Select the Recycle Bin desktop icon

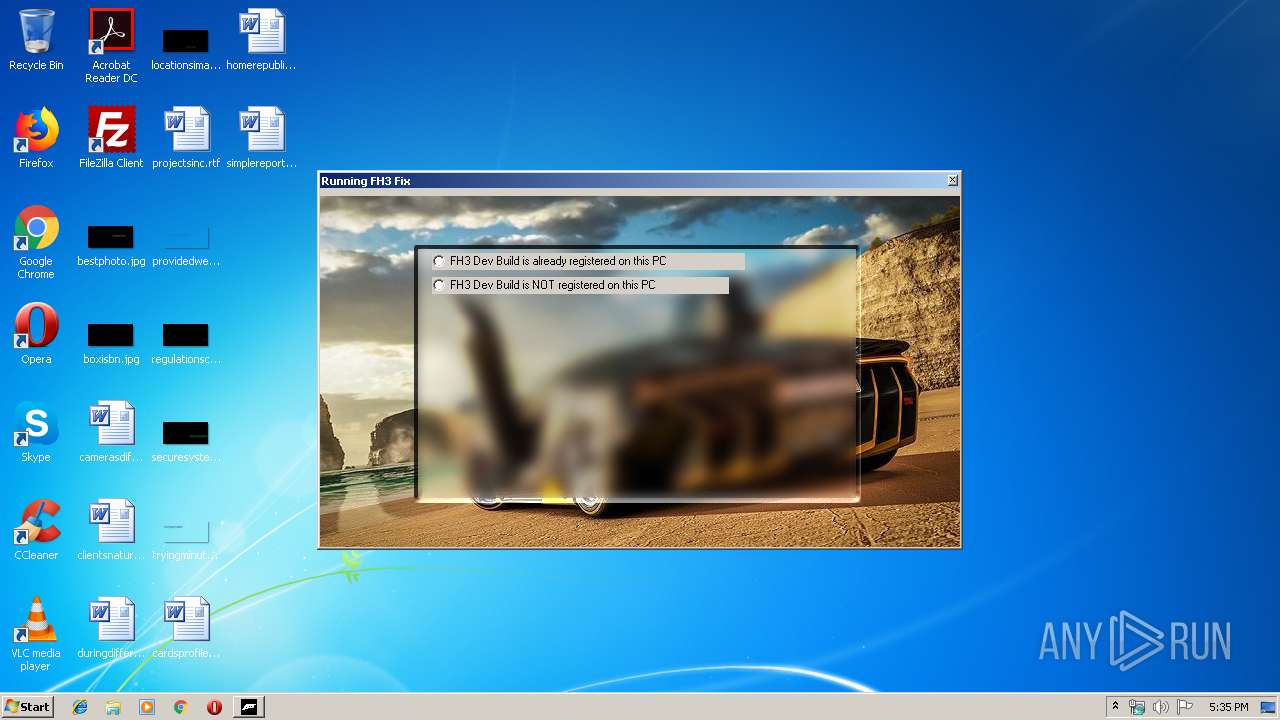36,40
